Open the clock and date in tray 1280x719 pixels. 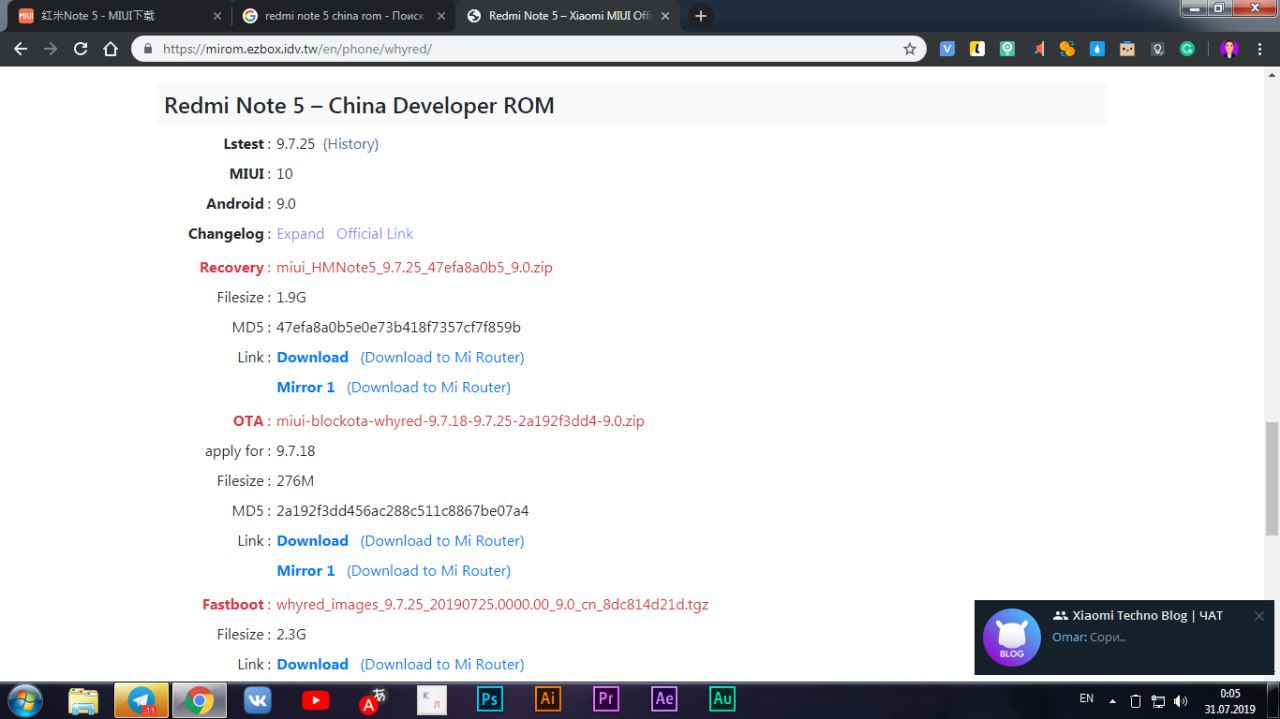point(1229,700)
